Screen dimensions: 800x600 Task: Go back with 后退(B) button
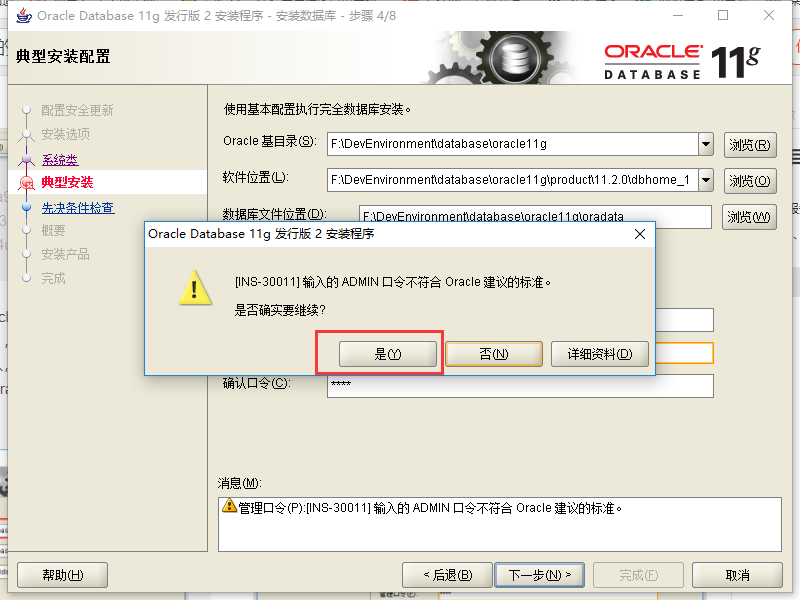447,576
